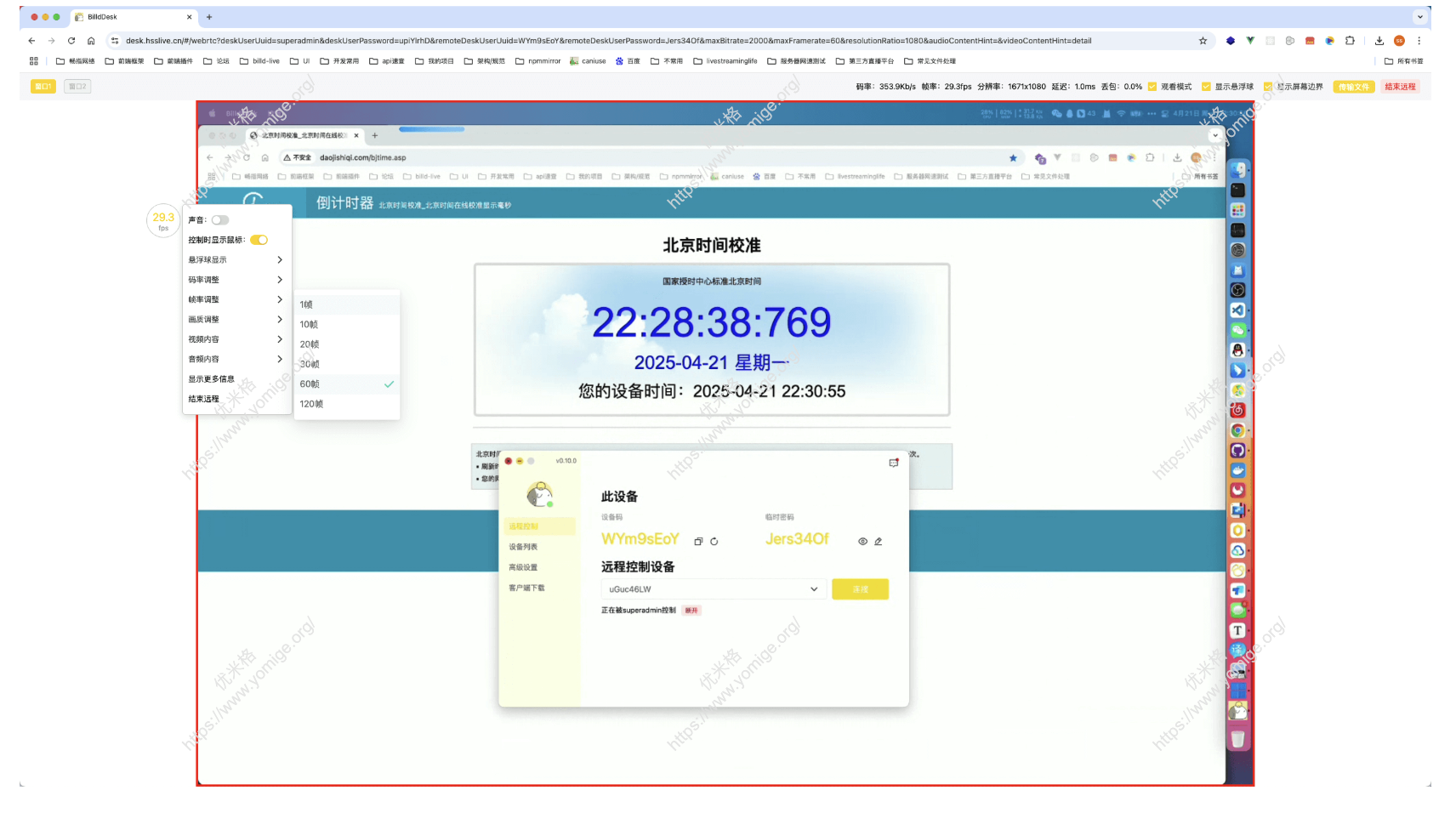Viewport: 1456px width, 813px height.
Task: Uncheck the 观看模式 checkbox
Action: click(x=1153, y=86)
